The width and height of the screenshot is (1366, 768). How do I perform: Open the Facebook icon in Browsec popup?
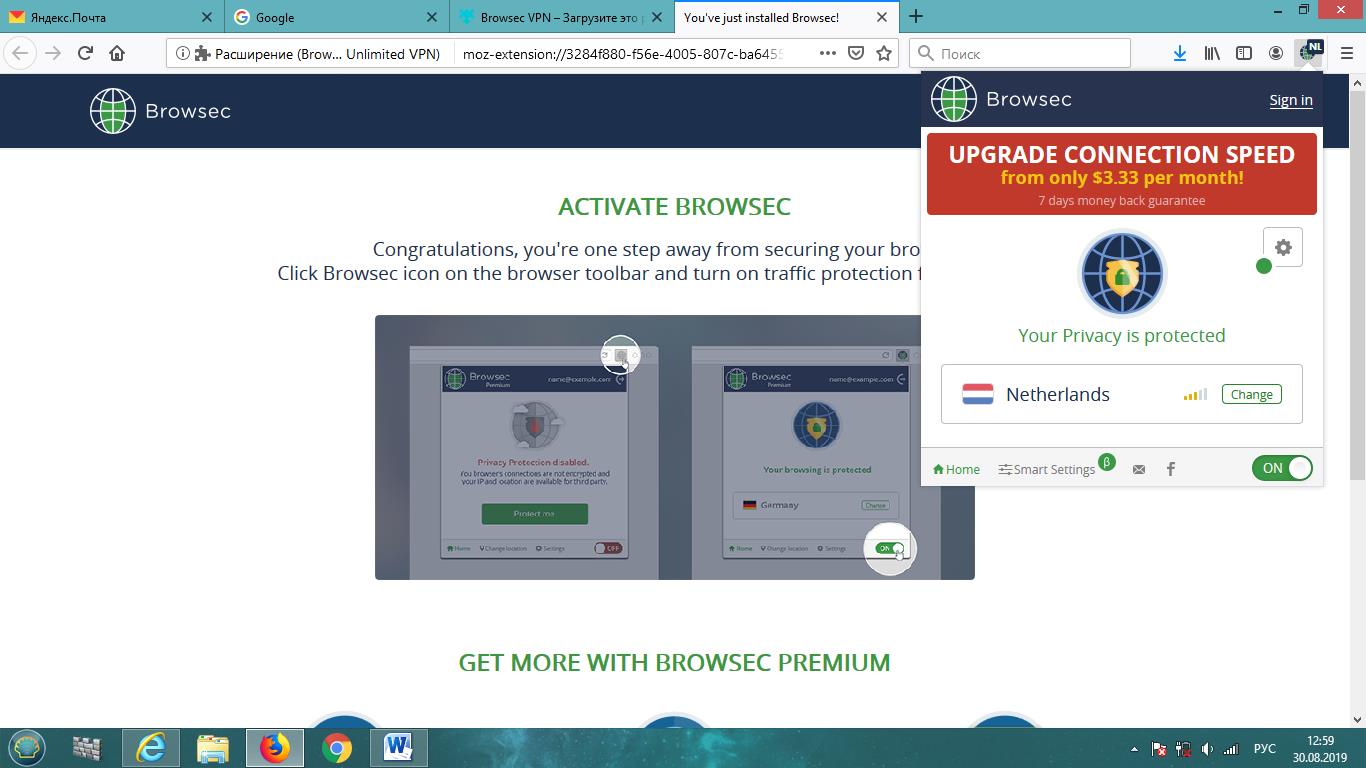click(x=1171, y=469)
